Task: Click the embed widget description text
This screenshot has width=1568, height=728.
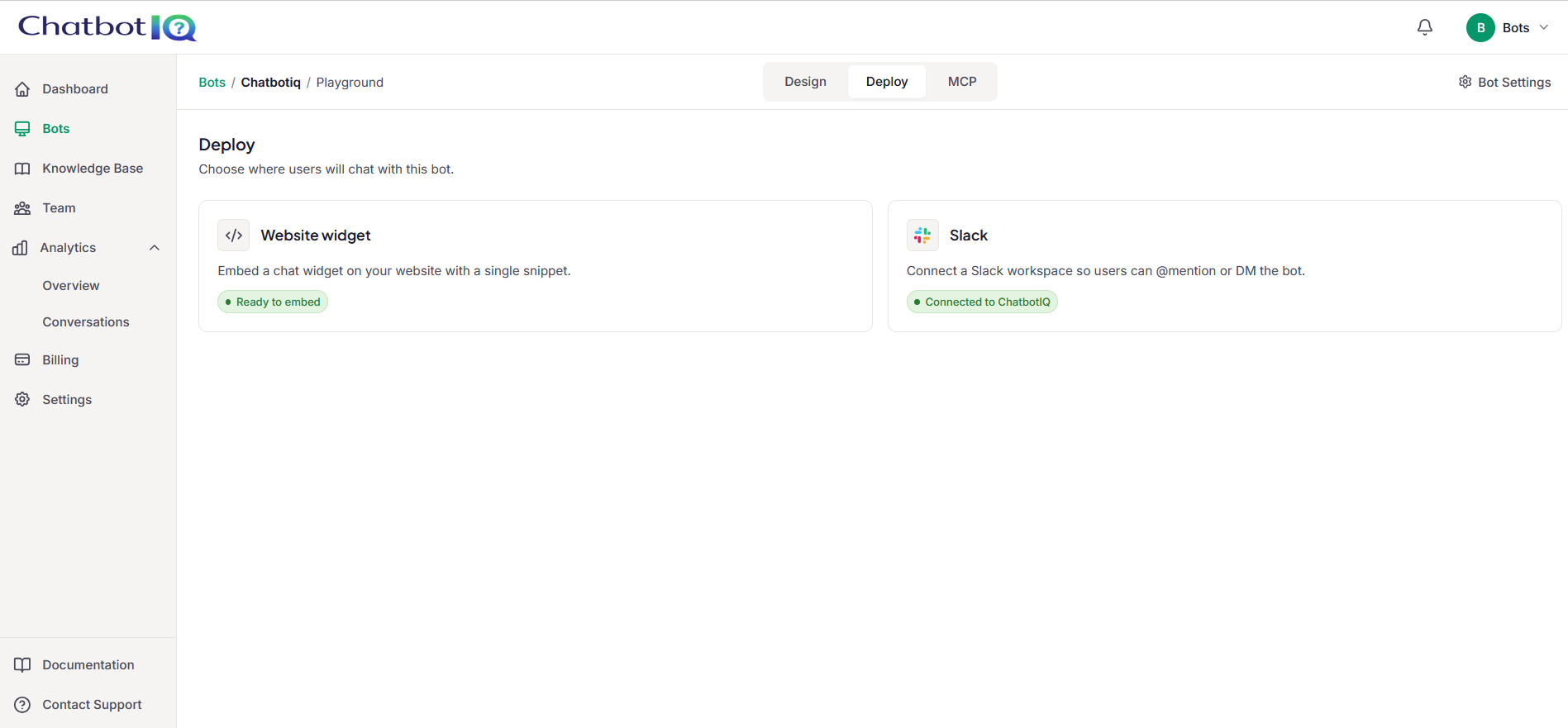Action: click(394, 271)
